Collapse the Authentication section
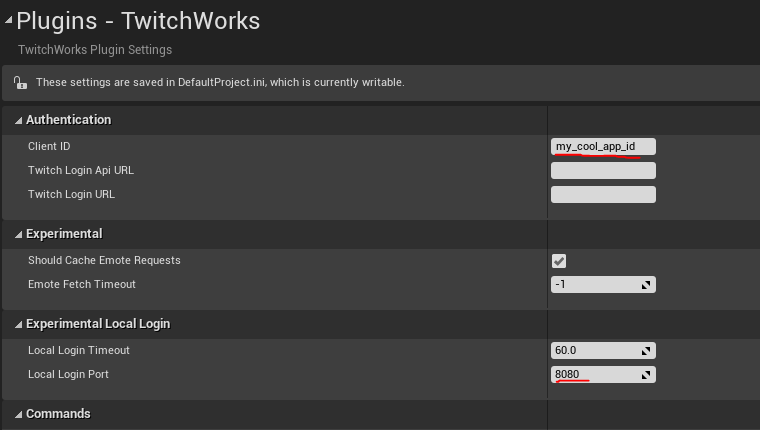 [18, 120]
